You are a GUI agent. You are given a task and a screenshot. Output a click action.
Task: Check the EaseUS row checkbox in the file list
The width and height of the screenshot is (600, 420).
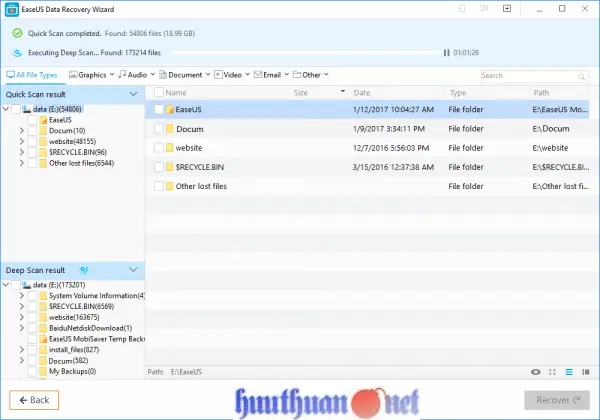(159, 110)
